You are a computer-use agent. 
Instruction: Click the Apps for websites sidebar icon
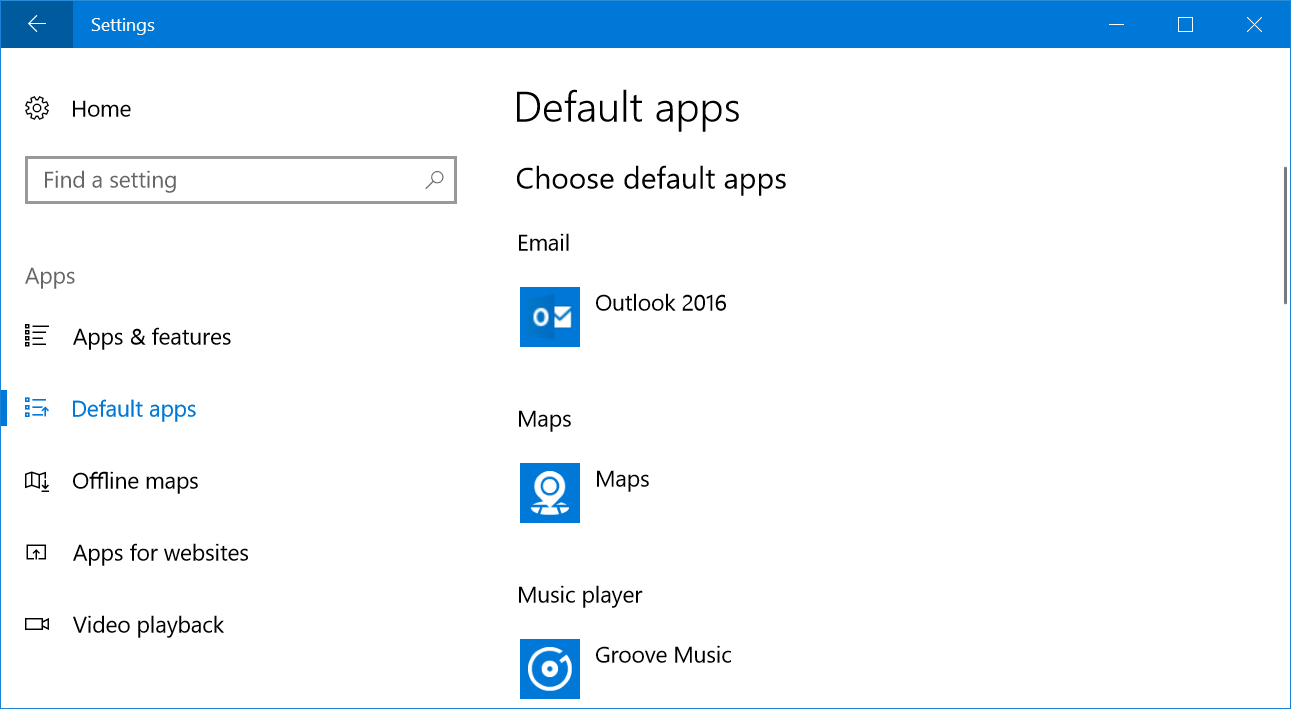(37, 553)
